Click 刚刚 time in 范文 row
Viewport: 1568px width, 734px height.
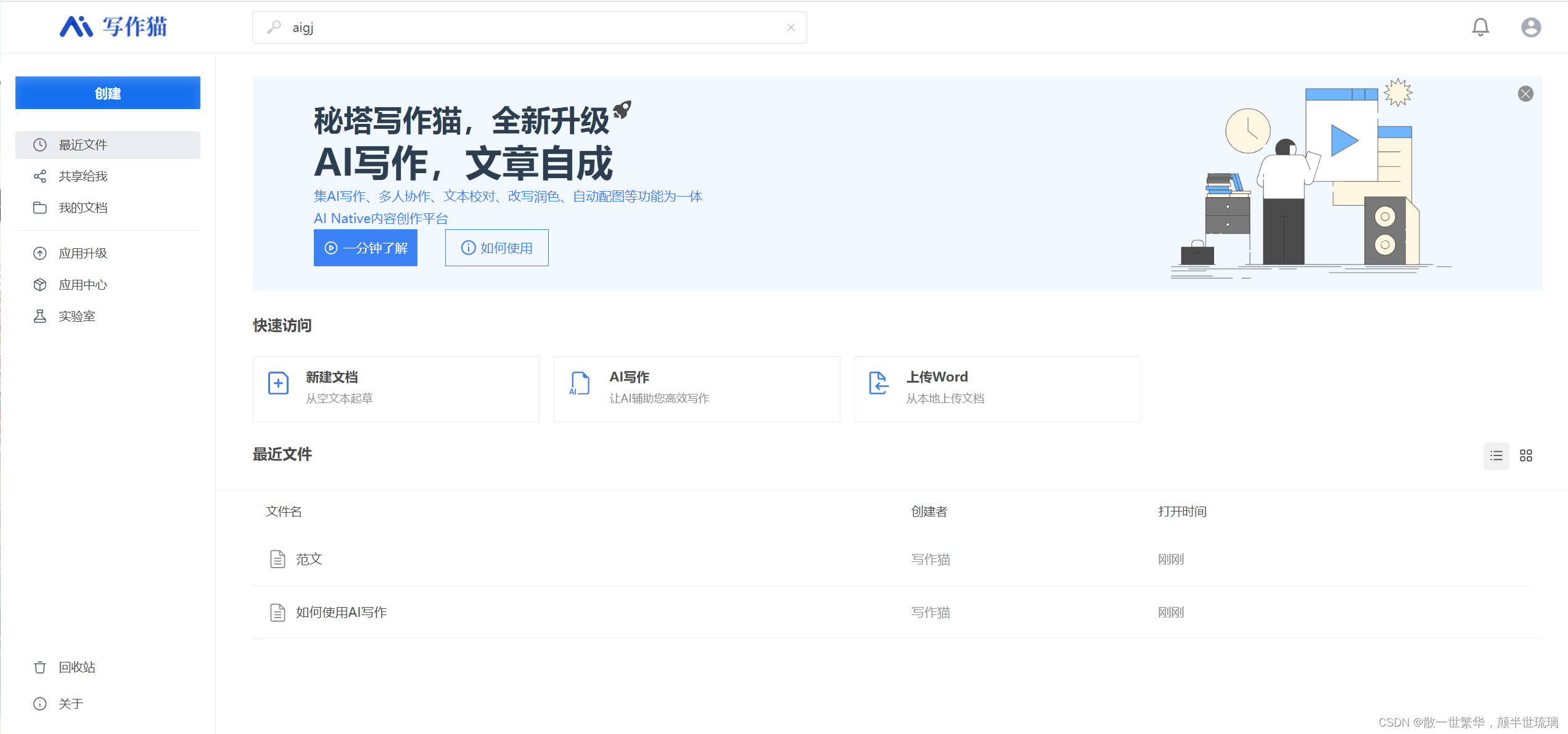(1171, 559)
